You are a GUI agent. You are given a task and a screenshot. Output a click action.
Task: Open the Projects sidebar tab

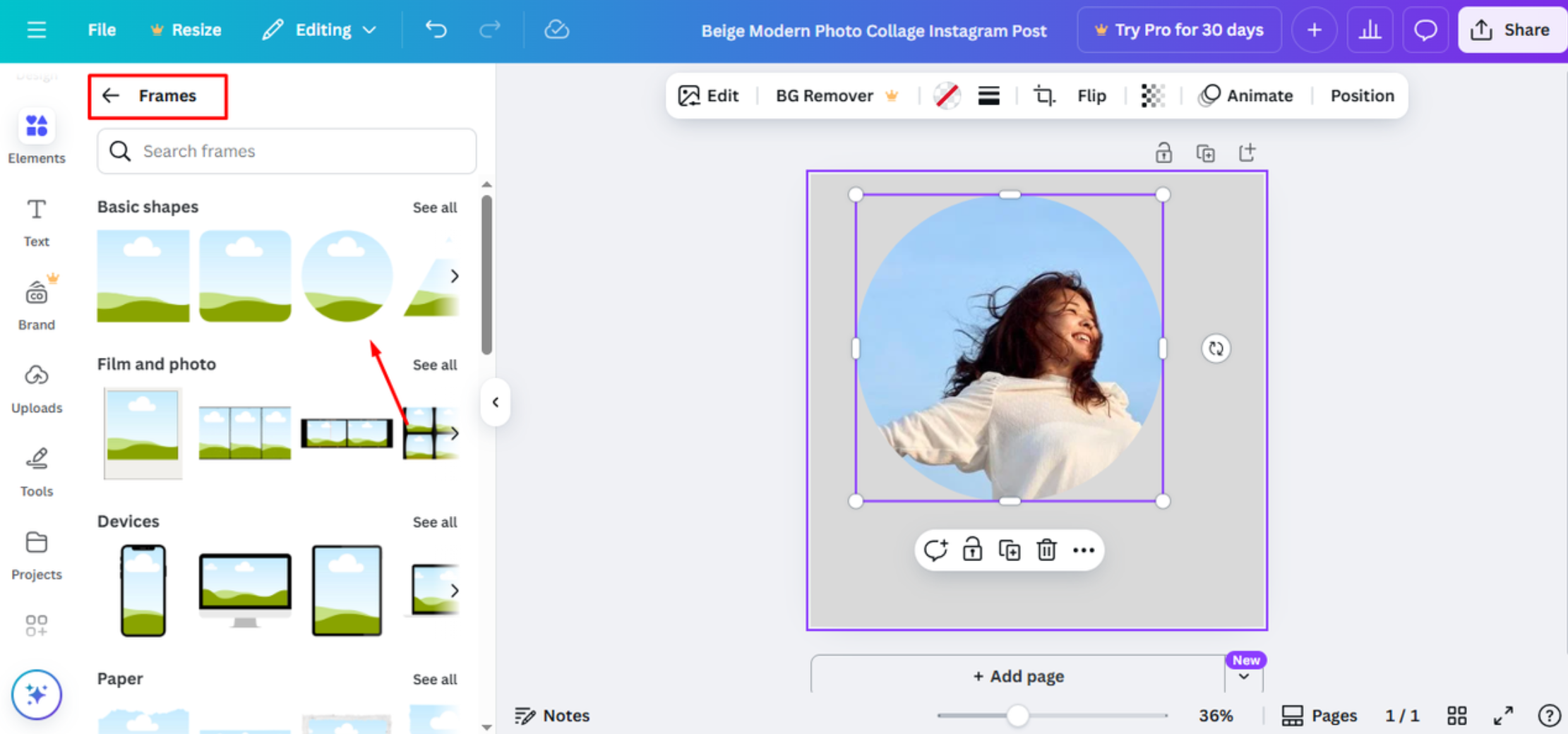coord(36,555)
